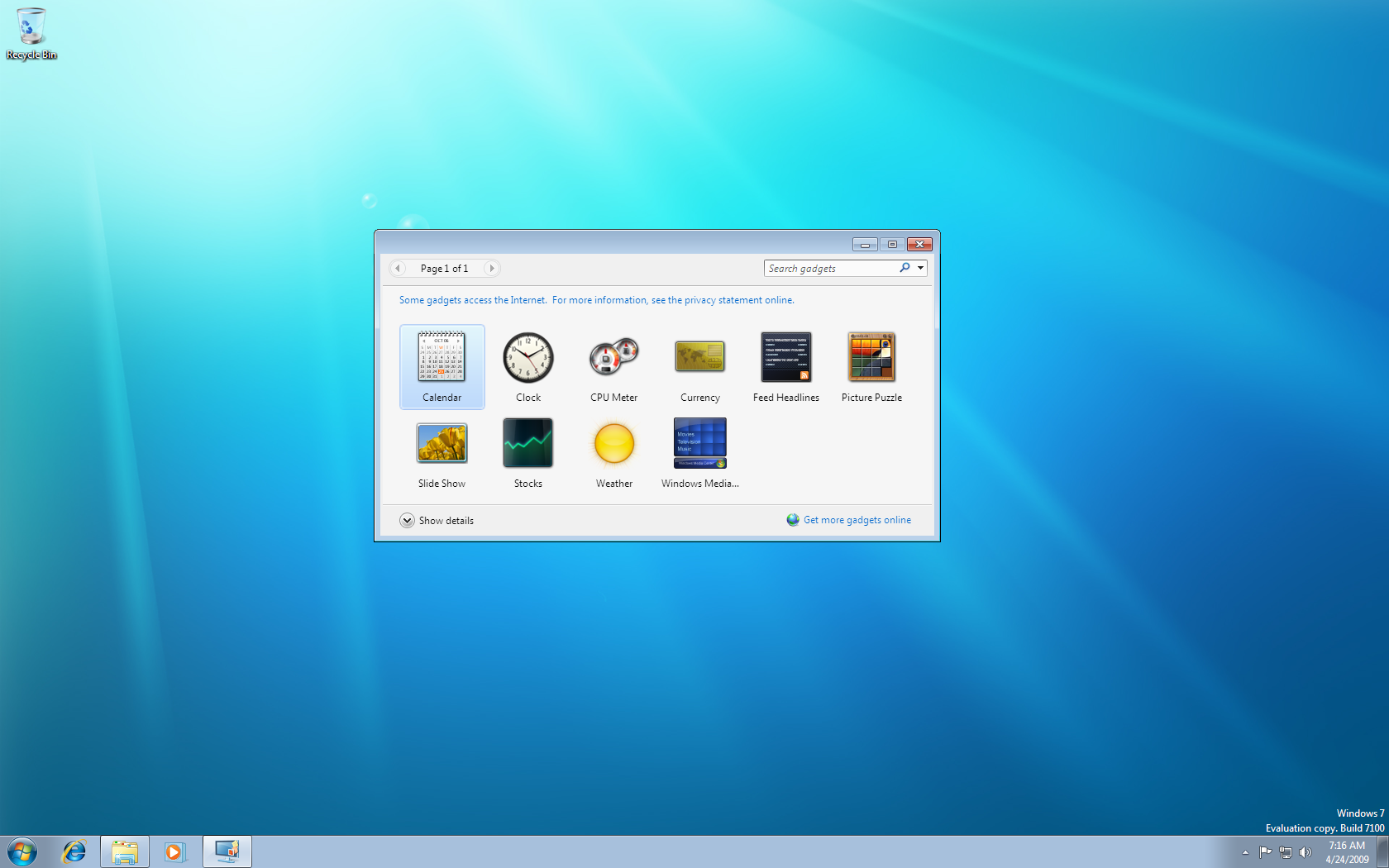1389x868 pixels.
Task: Adjust the speaker volume in the system tray
Action: pyautogui.click(x=1306, y=851)
